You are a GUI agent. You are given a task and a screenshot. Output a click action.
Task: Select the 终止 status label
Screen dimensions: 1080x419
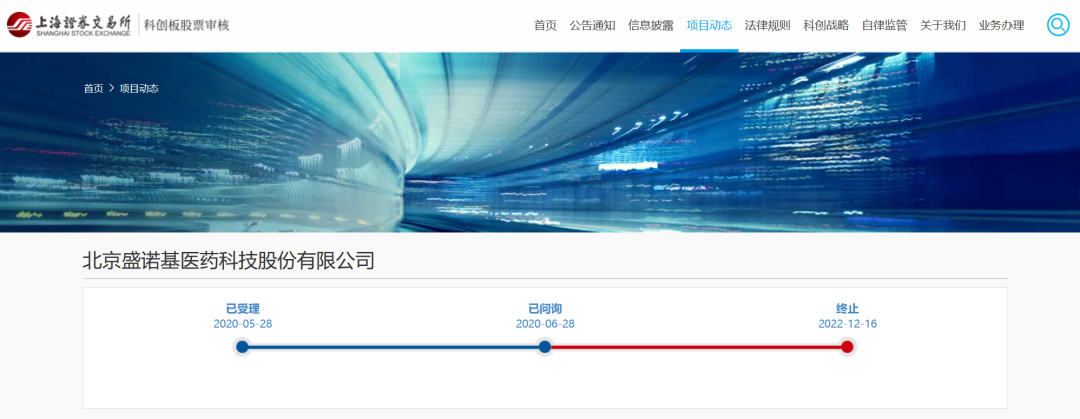point(848,309)
